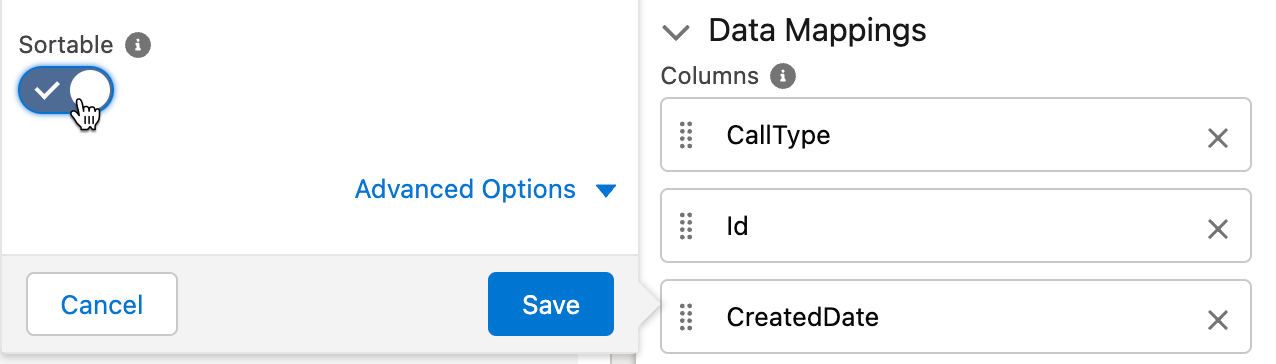Toggle the Sortable switch off
The width and height of the screenshot is (1276, 364).
tap(66, 91)
